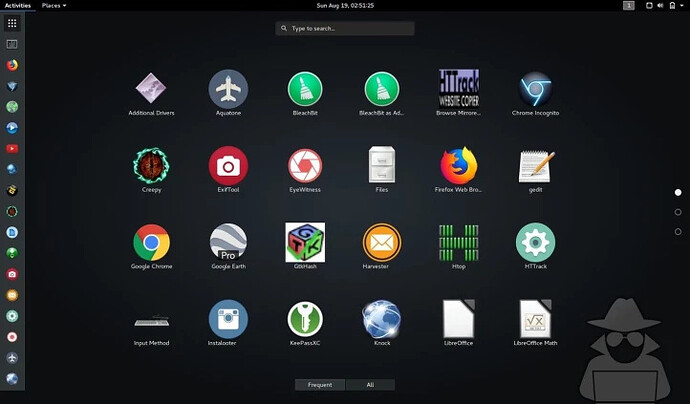Go to the second app grid page
Screen dimensions: 690x404
pyautogui.click(x=678, y=212)
